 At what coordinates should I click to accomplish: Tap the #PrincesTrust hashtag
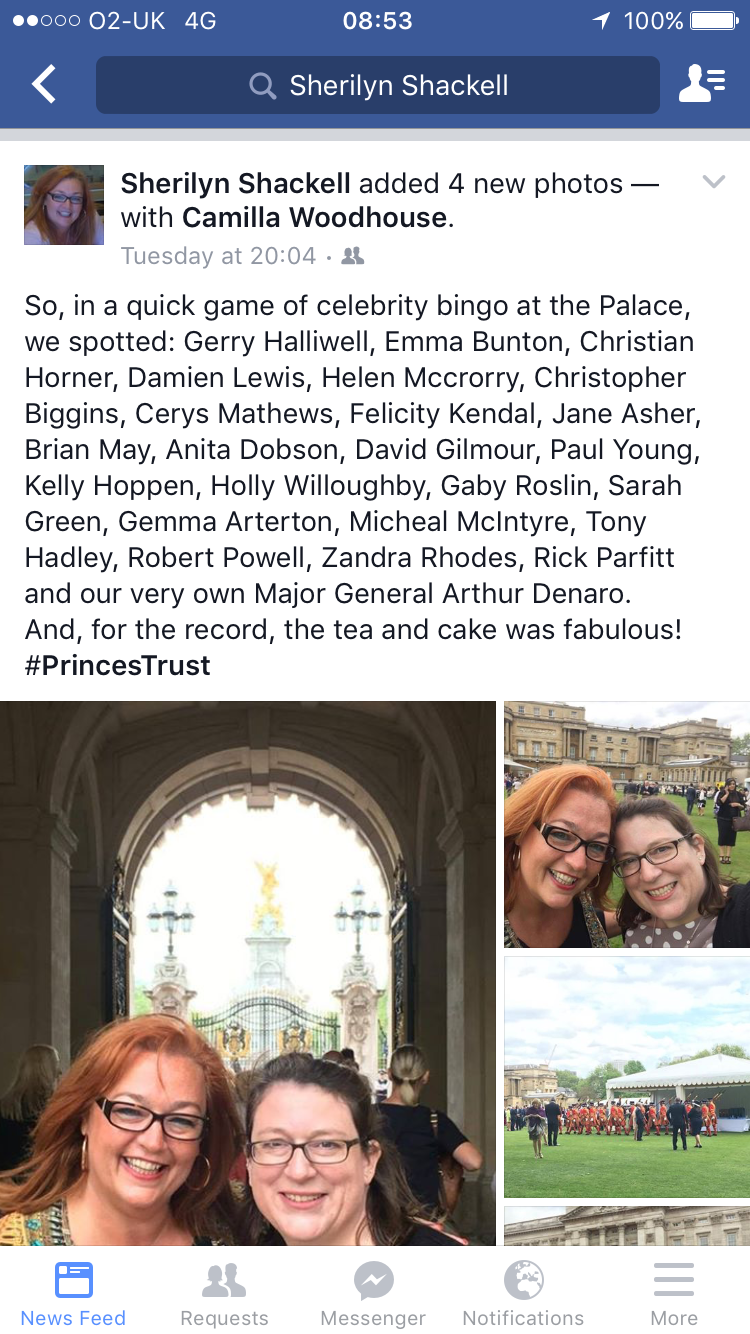(x=118, y=665)
